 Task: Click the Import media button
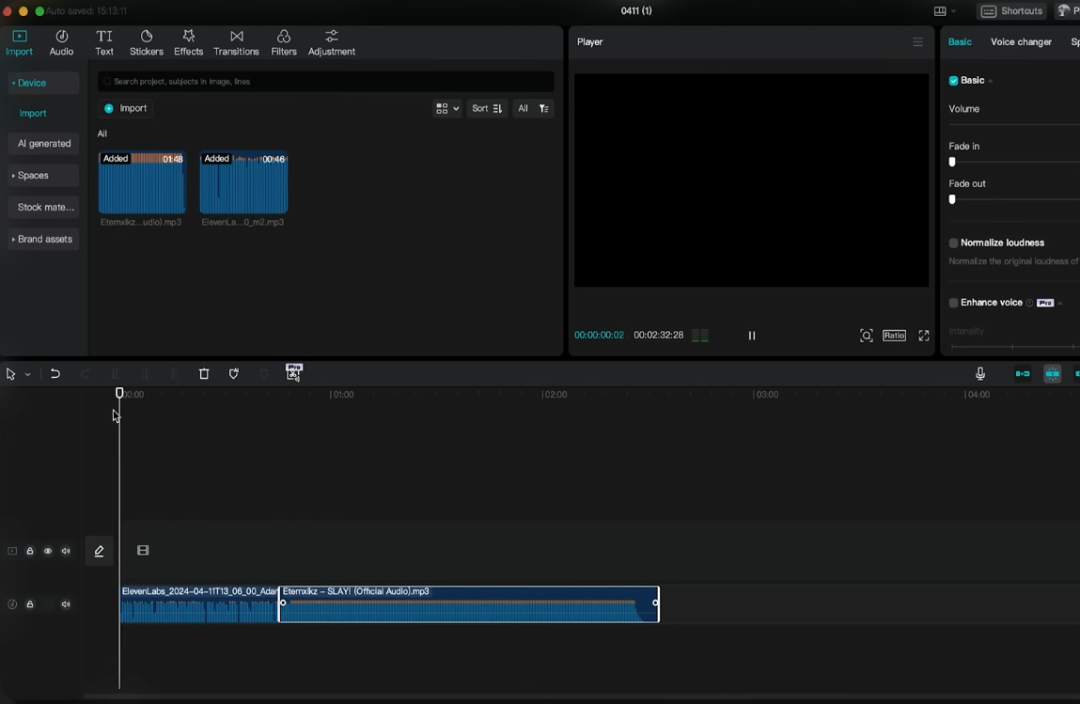tap(125, 109)
